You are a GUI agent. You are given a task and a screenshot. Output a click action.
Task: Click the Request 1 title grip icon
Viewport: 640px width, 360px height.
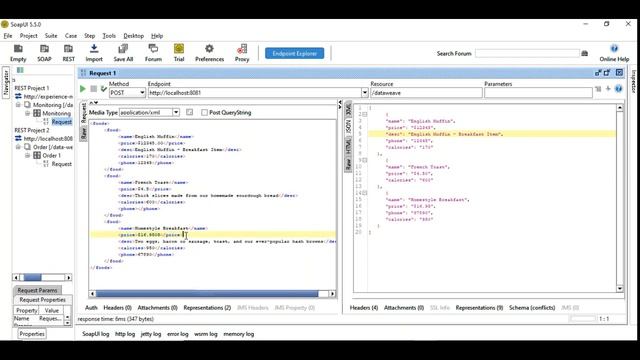(x=83, y=73)
